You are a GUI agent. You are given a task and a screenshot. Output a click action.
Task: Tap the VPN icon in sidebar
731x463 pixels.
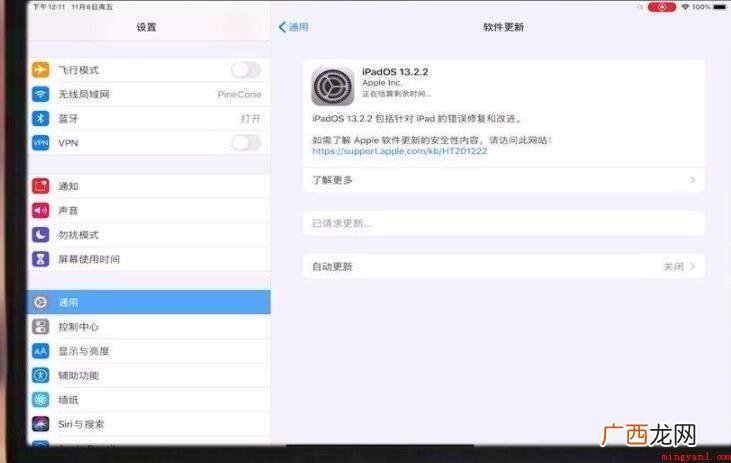click(x=41, y=143)
